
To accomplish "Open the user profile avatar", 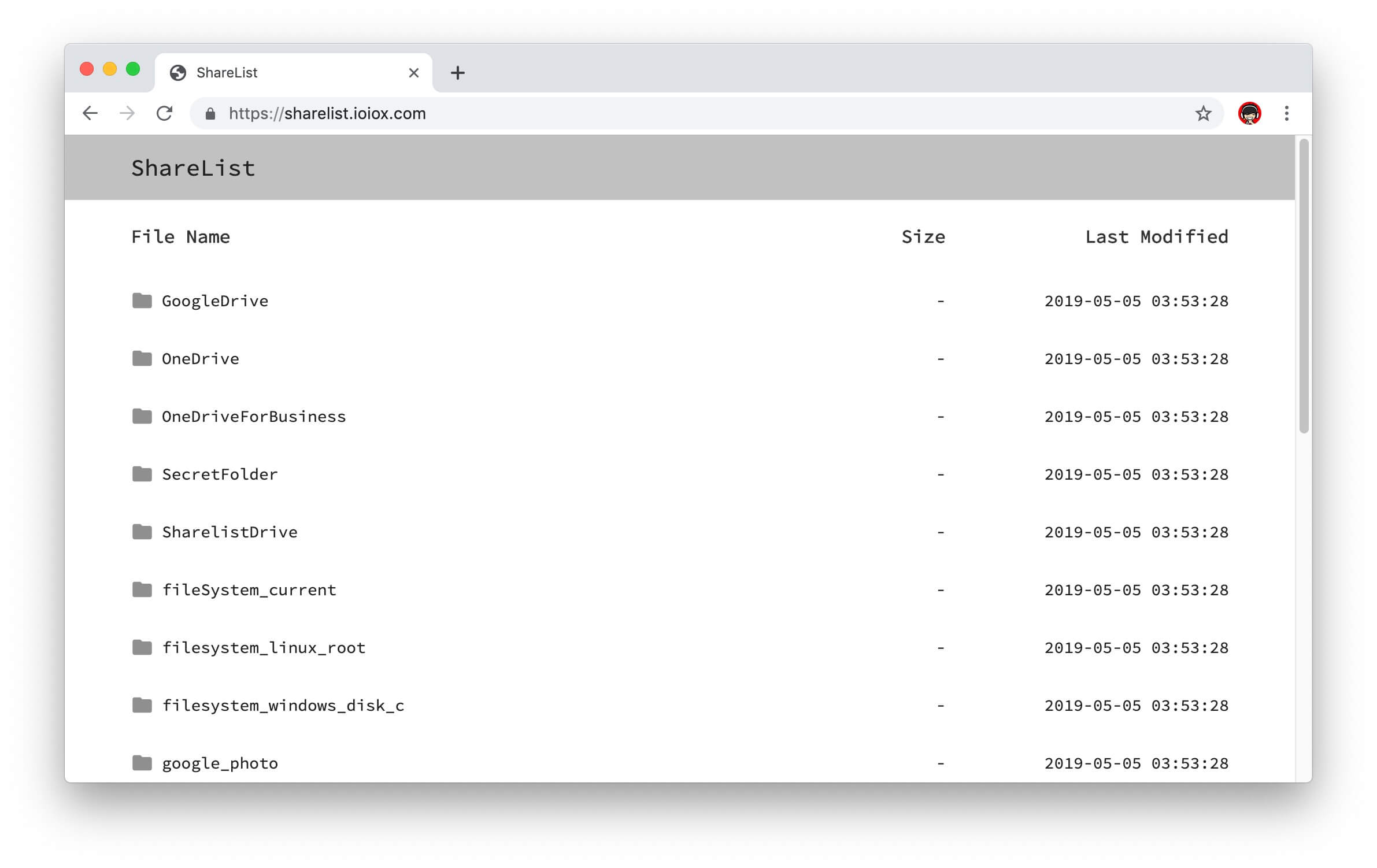I will [1249, 113].
